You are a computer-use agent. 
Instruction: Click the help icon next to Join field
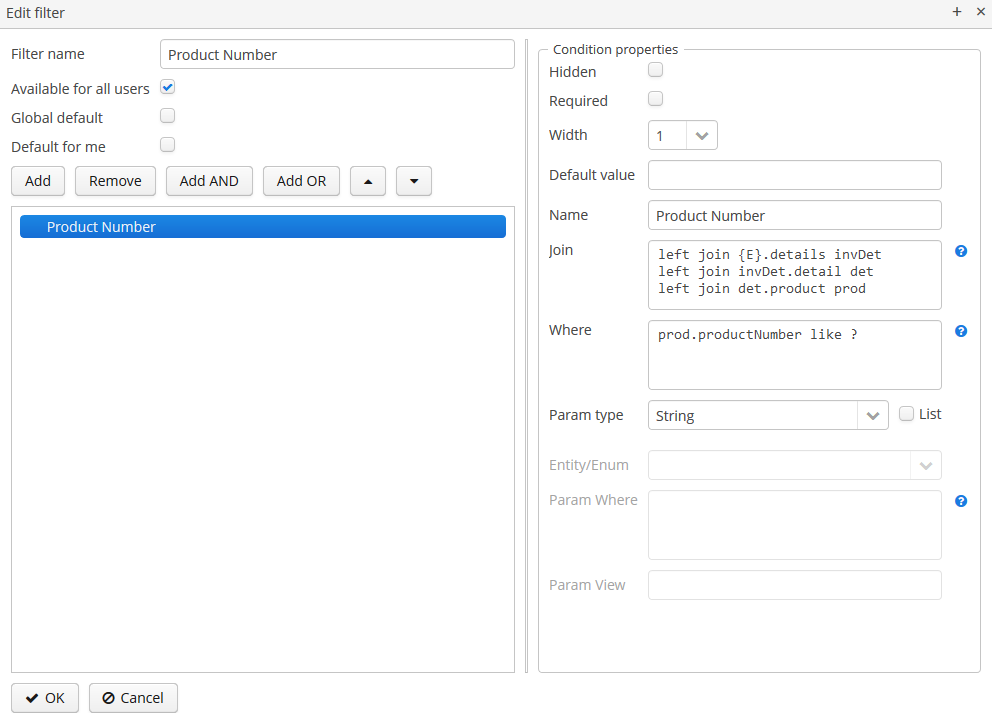(x=961, y=251)
